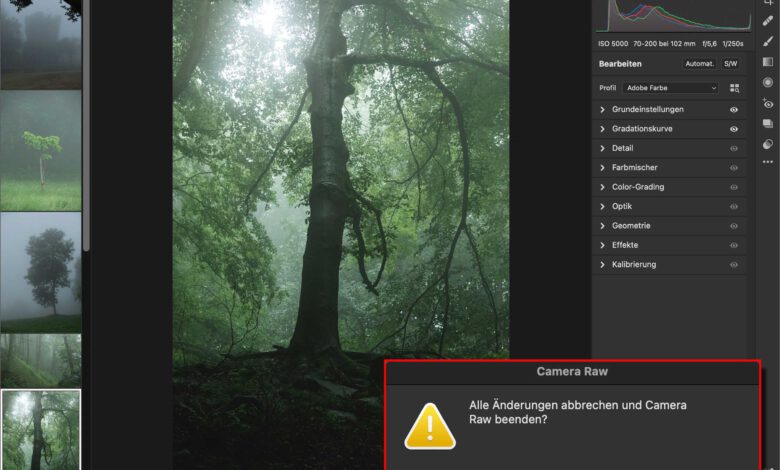780x470 pixels.
Task: Click the Bearbeiten panel heading
Action: tap(620, 64)
